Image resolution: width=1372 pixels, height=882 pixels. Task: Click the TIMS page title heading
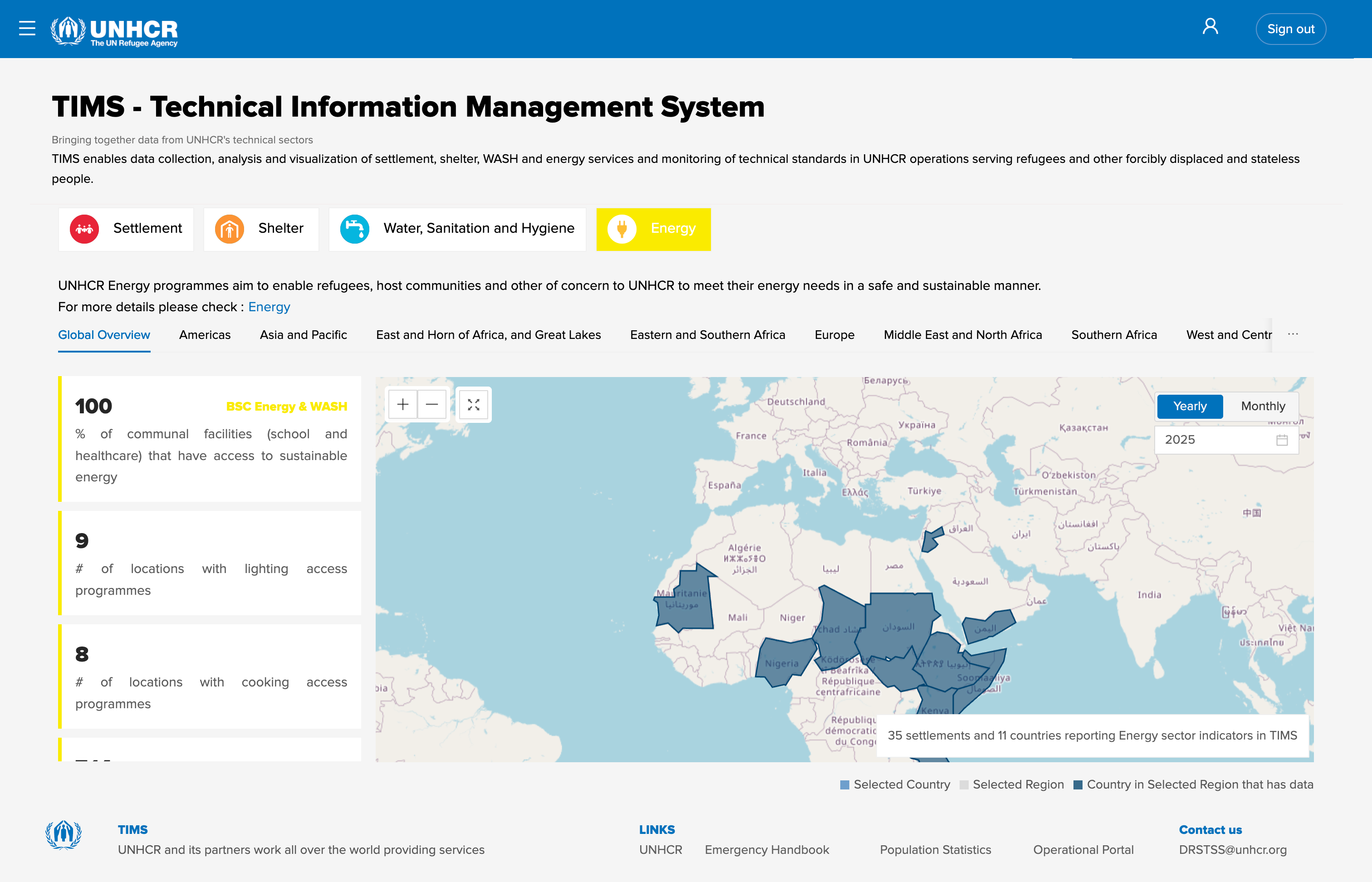[408, 107]
